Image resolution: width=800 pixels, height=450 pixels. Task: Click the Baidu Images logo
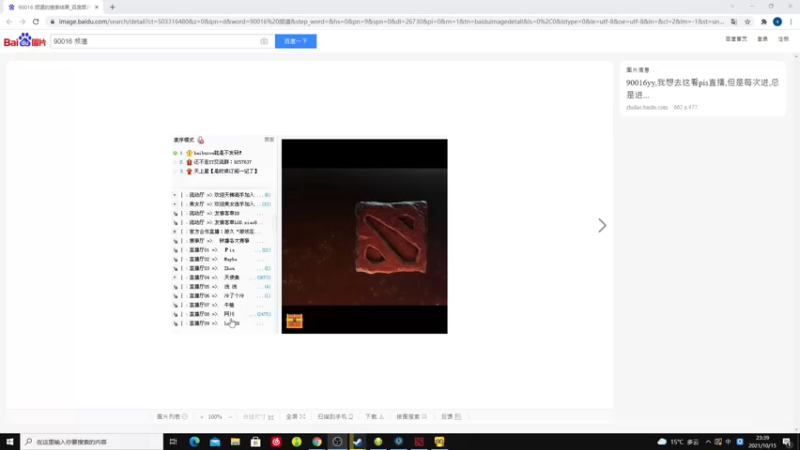pos(24,40)
